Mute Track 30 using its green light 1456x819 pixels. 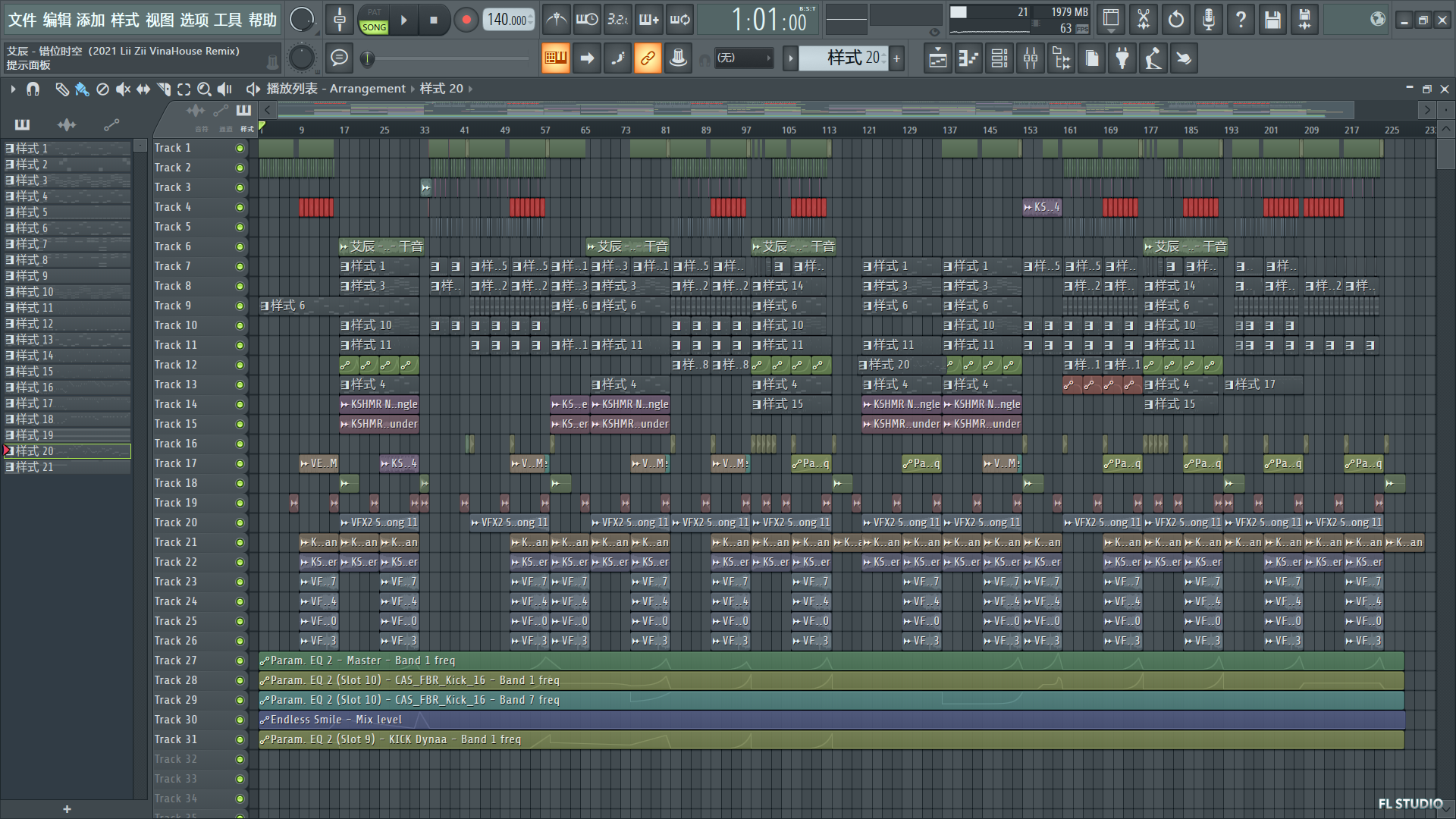click(x=240, y=720)
